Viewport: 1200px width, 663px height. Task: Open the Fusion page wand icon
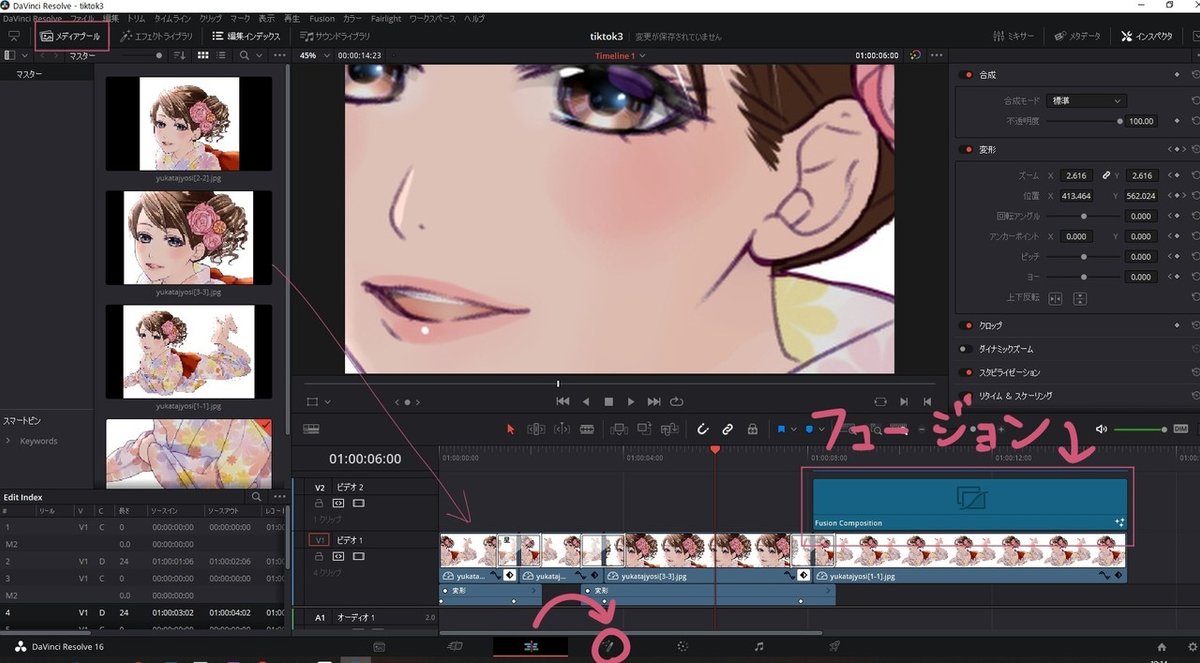pyautogui.click(x=607, y=647)
